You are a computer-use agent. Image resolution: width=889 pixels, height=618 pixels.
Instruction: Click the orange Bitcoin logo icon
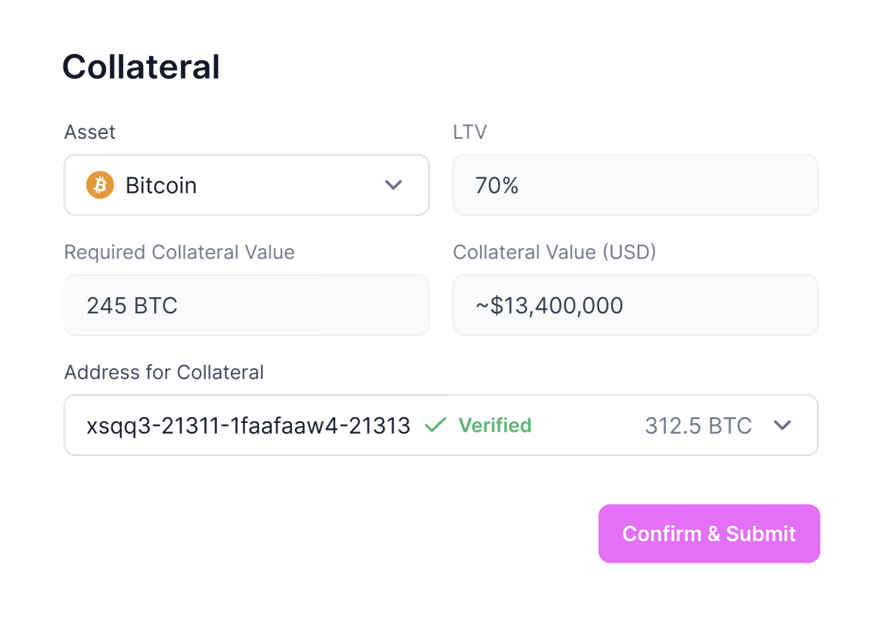pyautogui.click(x=100, y=185)
